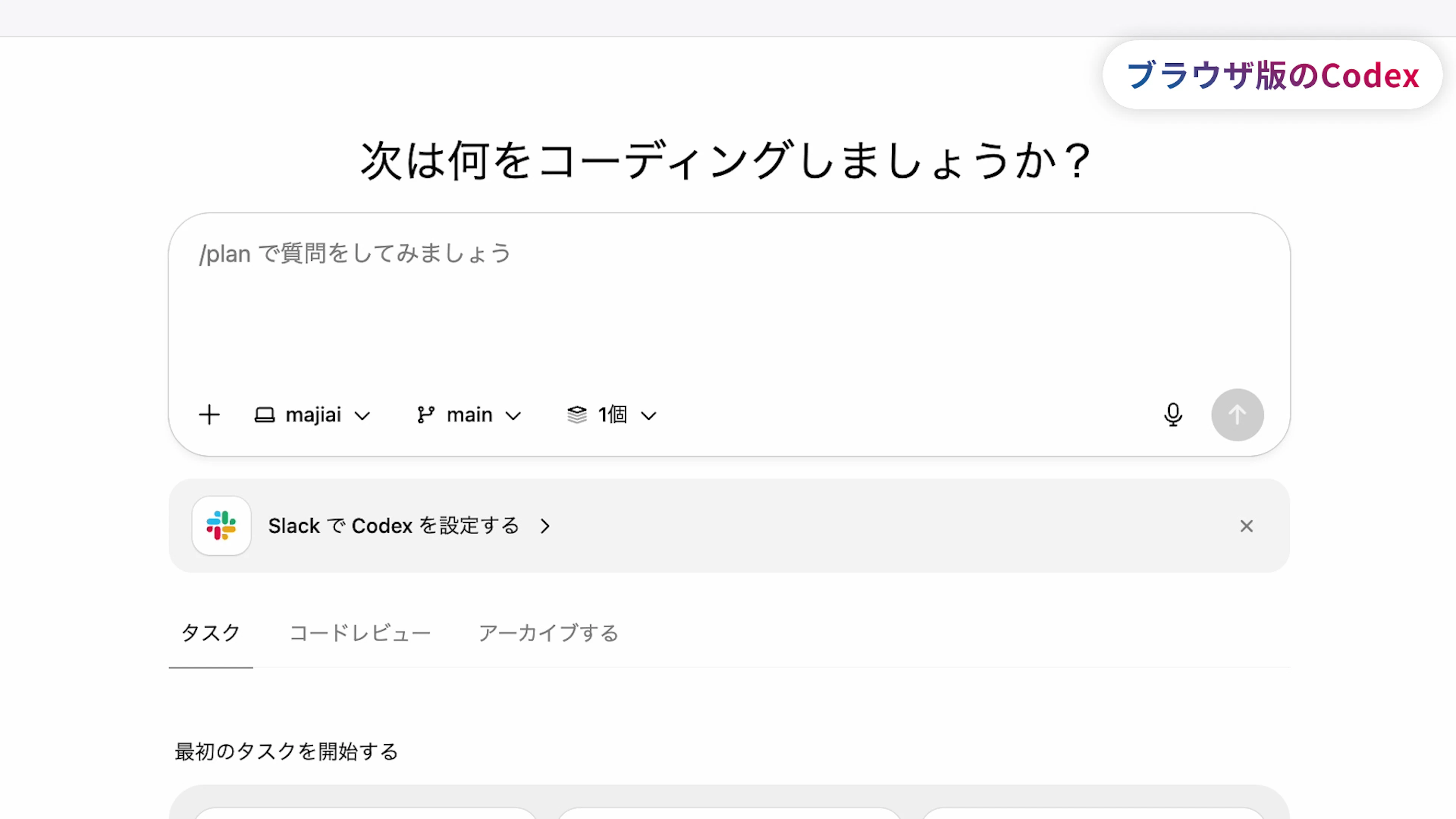Click the chevron arrow after the Slack setup text
Screen dimensions: 1456x819
(545, 526)
